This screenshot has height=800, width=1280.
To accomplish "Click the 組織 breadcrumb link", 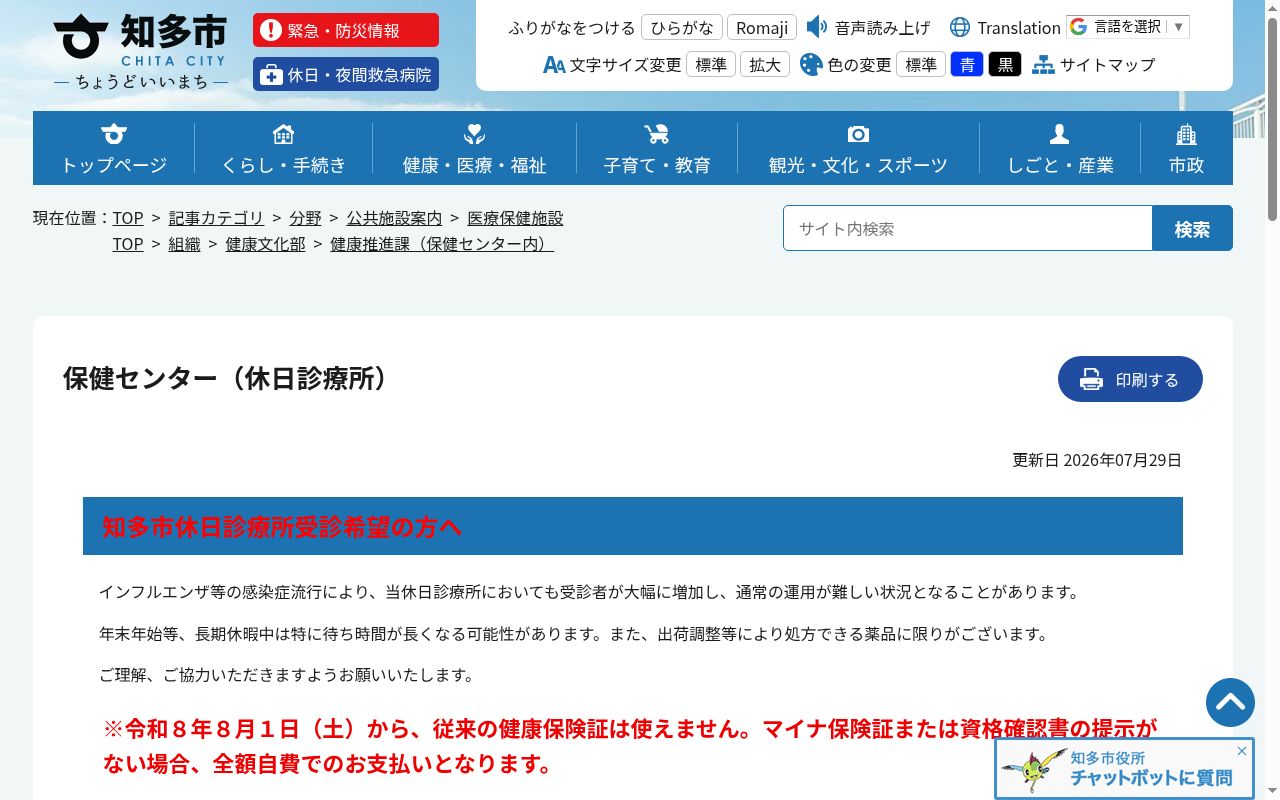I will [x=185, y=244].
